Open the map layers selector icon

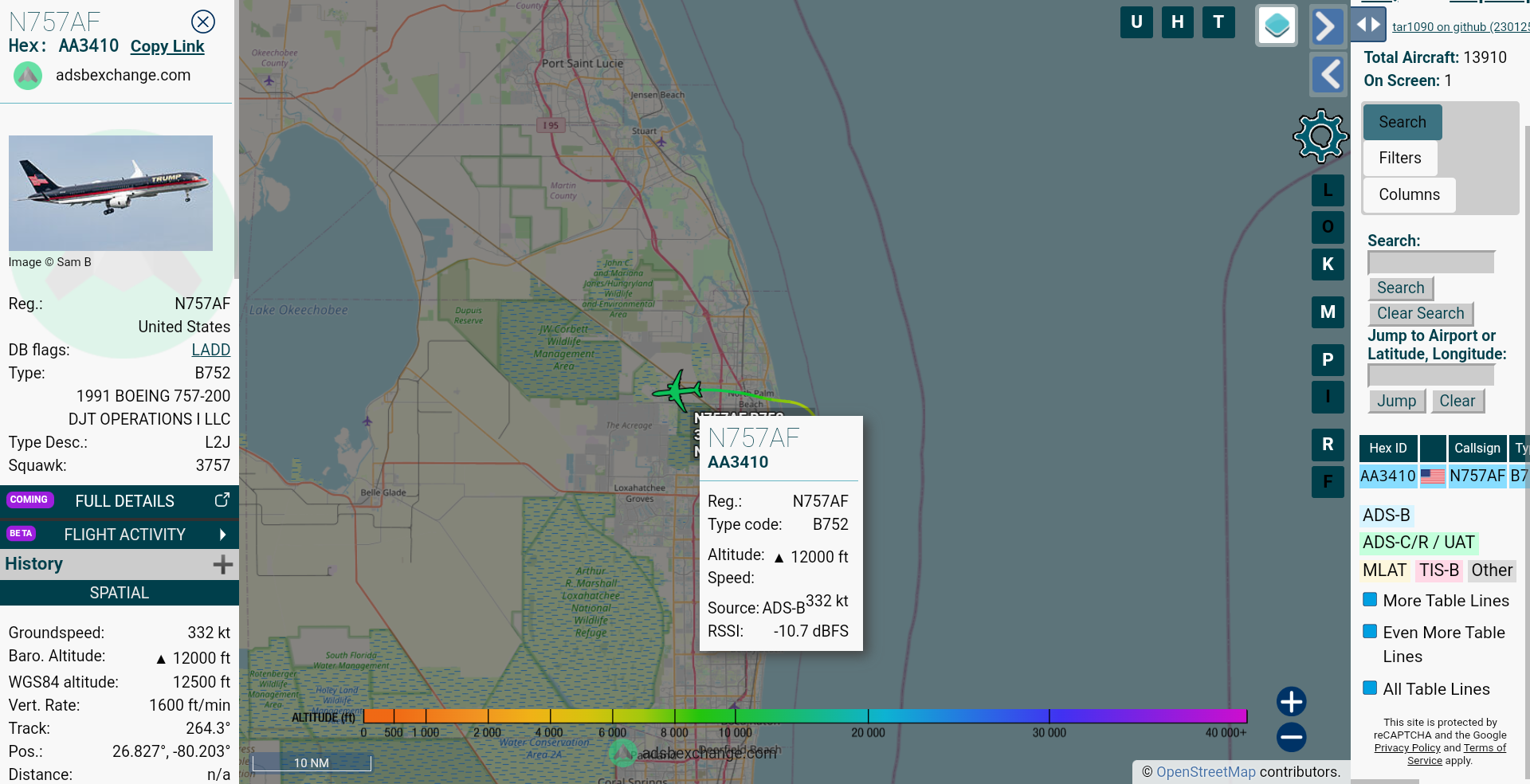coord(1277,25)
